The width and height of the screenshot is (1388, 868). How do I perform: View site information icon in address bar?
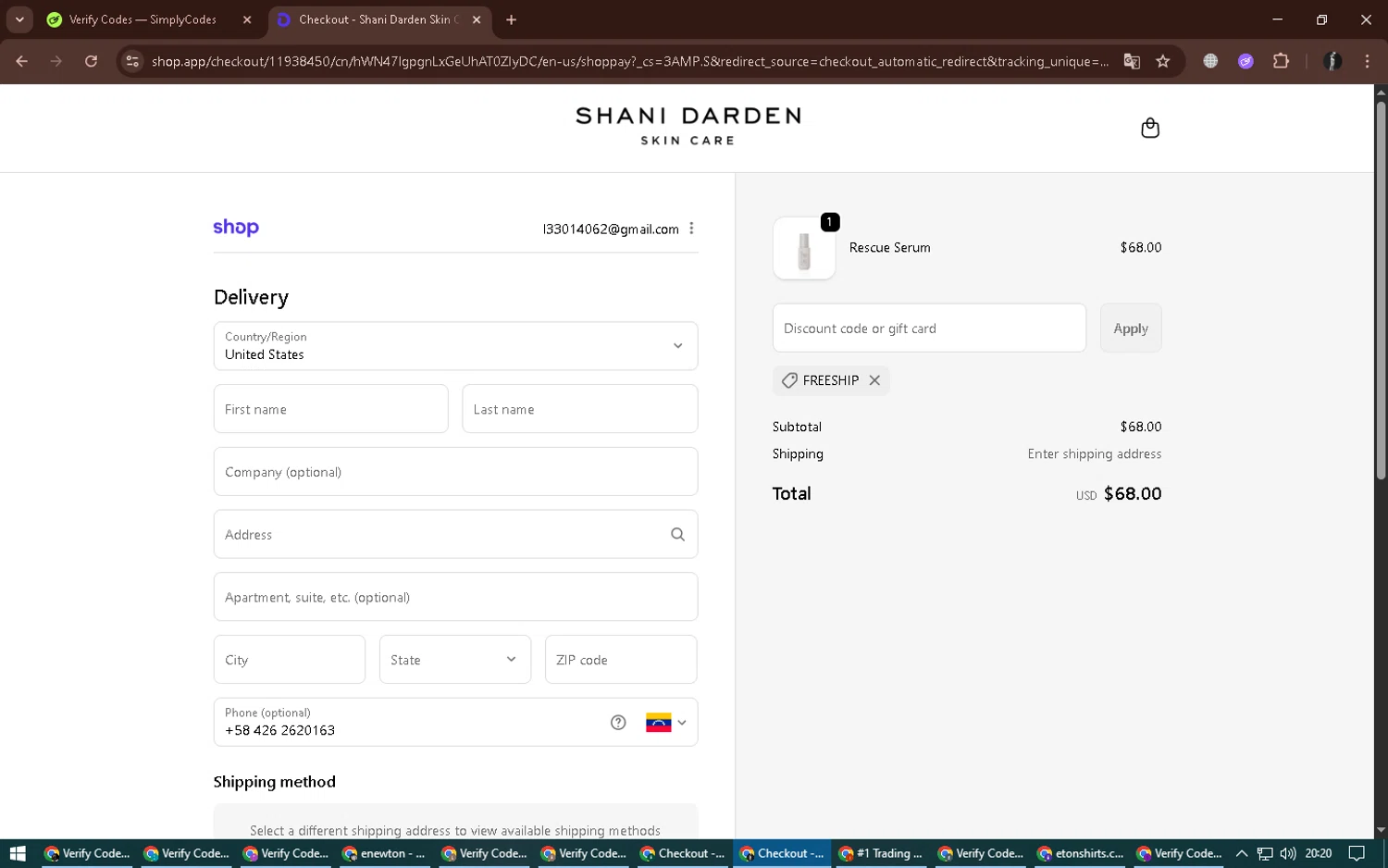tap(132, 61)
